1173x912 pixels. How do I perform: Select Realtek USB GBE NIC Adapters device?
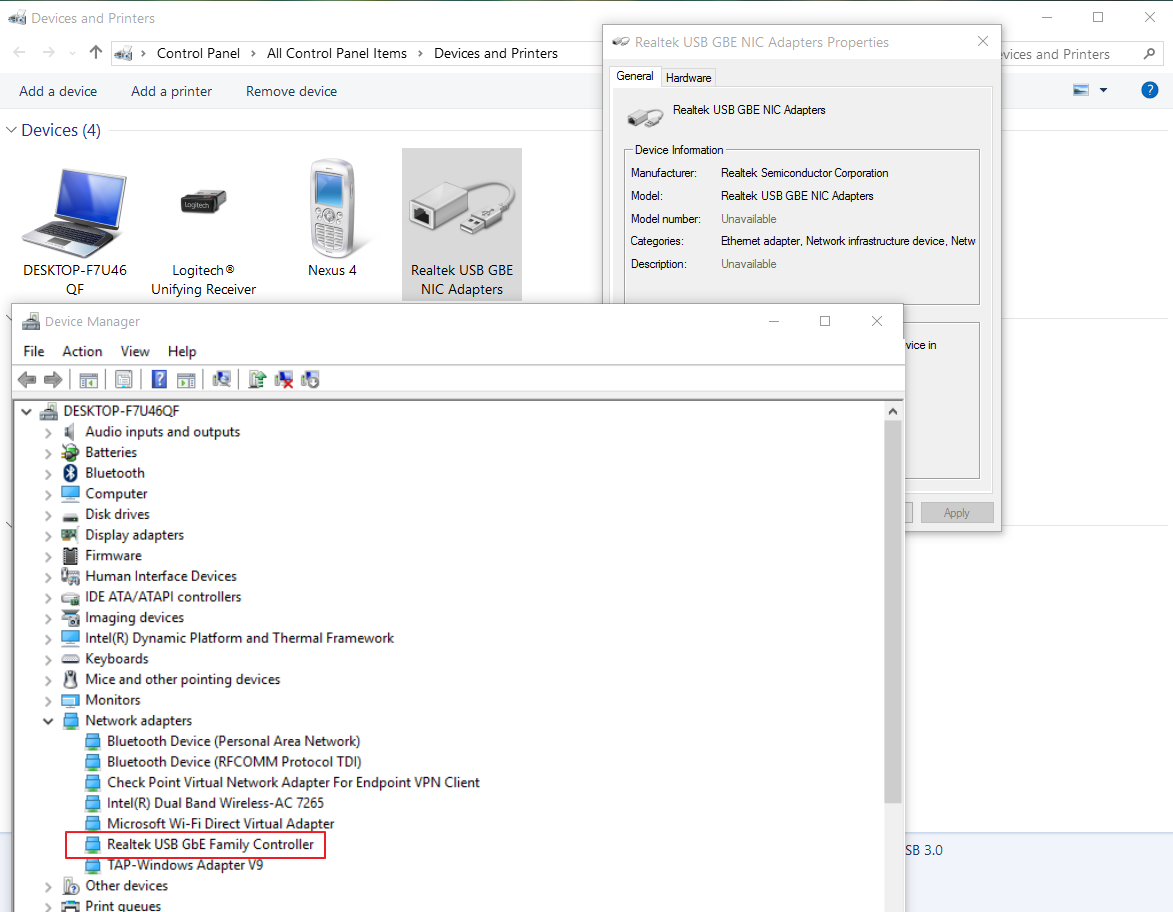point(462,224)
